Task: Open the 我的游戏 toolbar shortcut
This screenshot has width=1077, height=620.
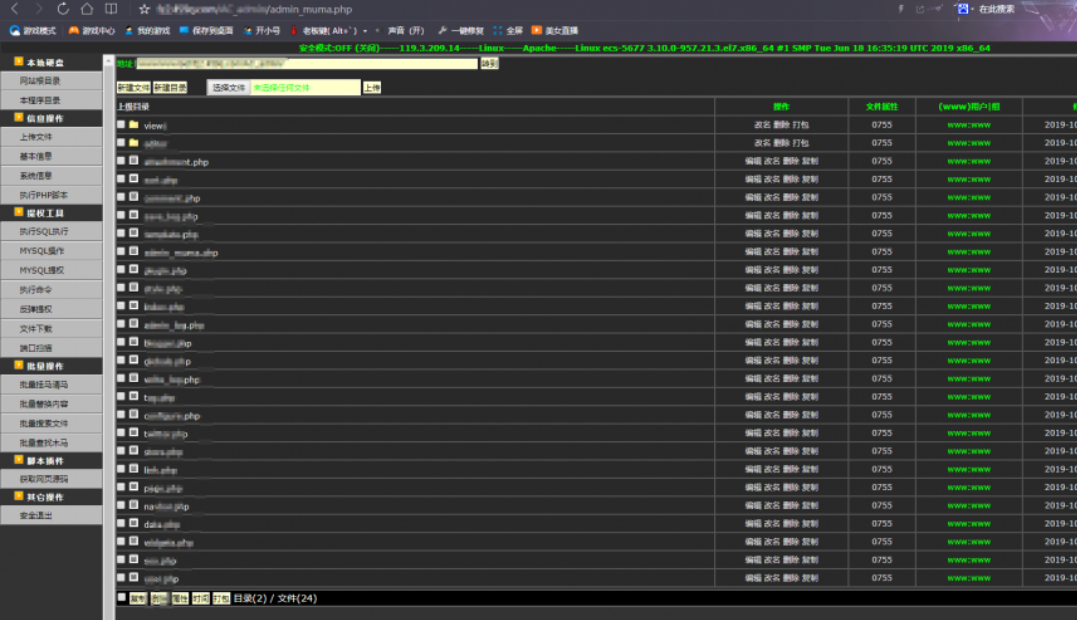Action: coord(147,30)
